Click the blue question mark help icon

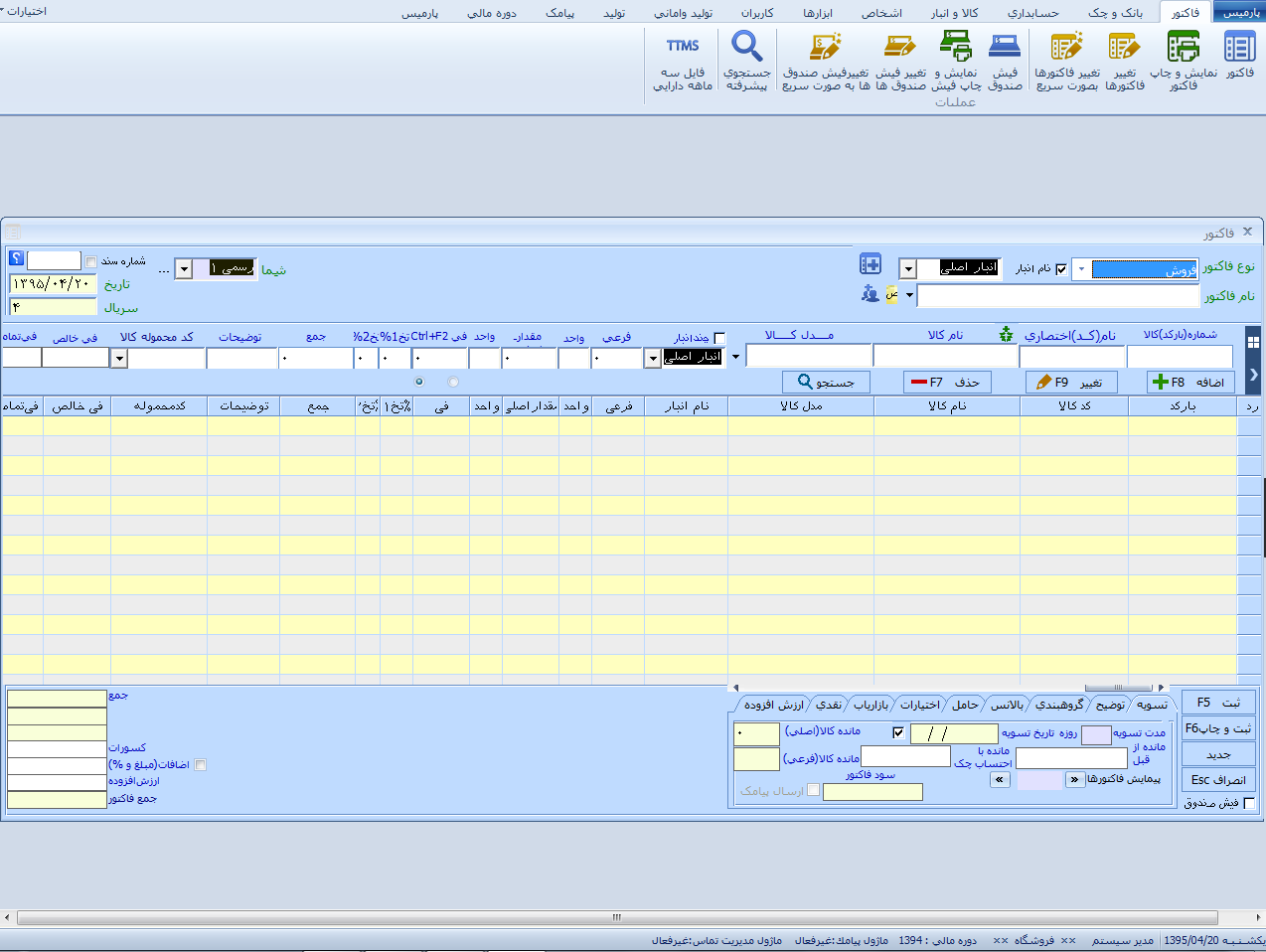pos(16,258)
